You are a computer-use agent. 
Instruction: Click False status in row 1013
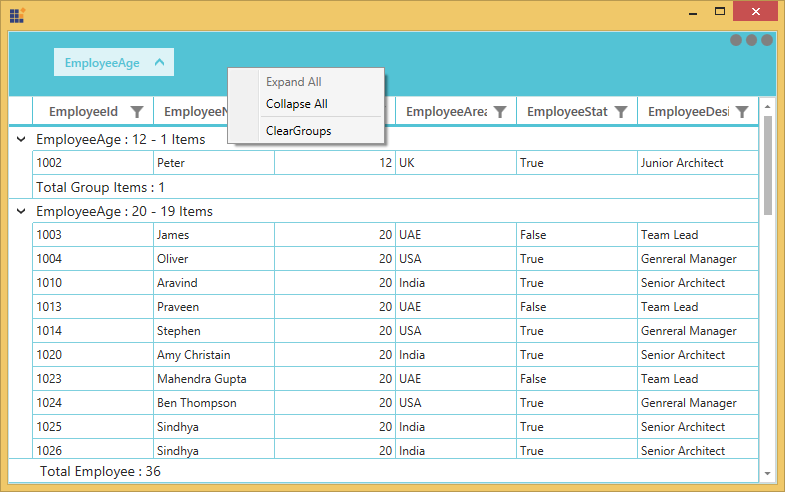[577, 307]
